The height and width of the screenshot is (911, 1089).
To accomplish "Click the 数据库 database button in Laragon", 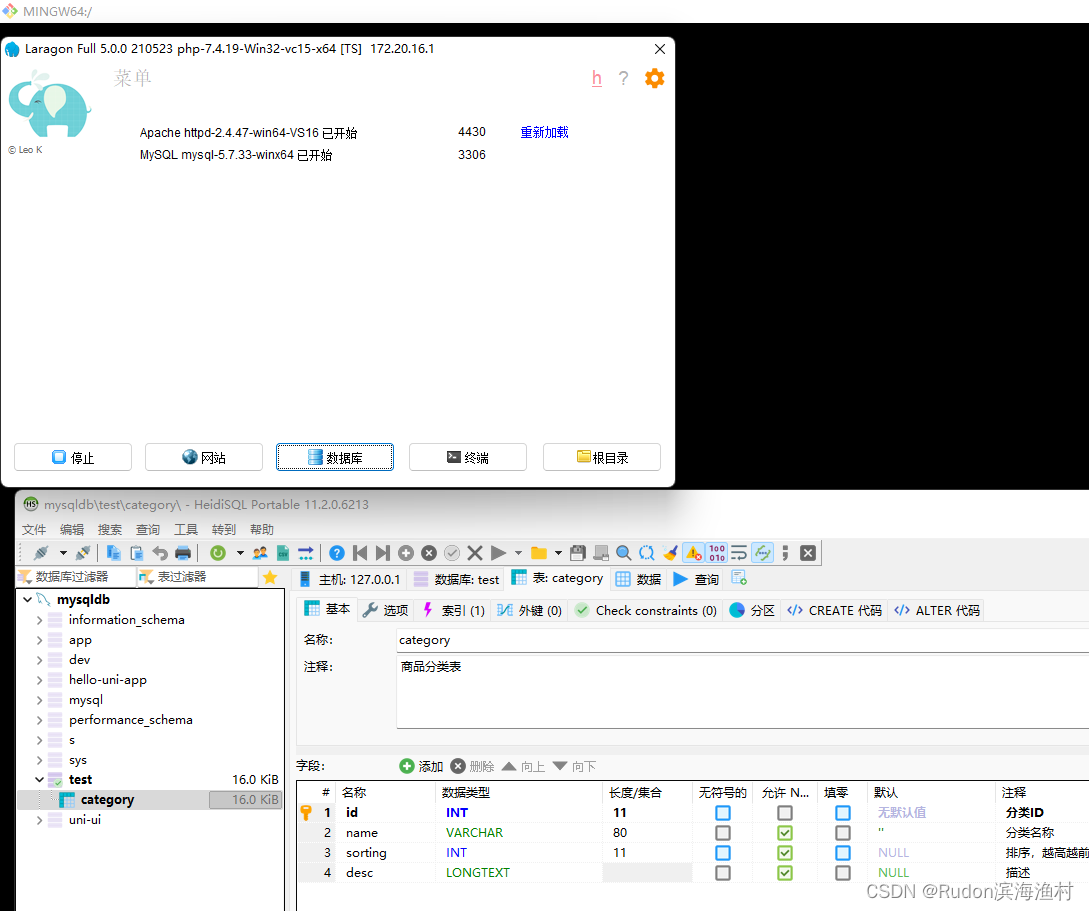I will click(x=335, y=457).
